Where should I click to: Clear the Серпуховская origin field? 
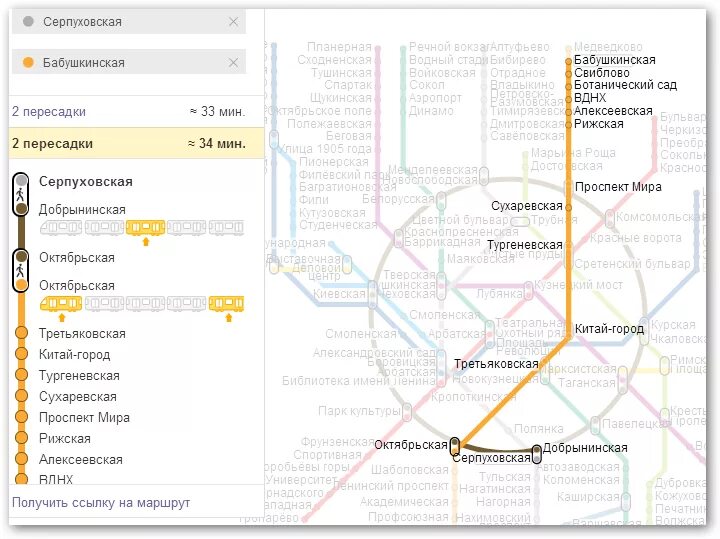[x=233, y=22]
